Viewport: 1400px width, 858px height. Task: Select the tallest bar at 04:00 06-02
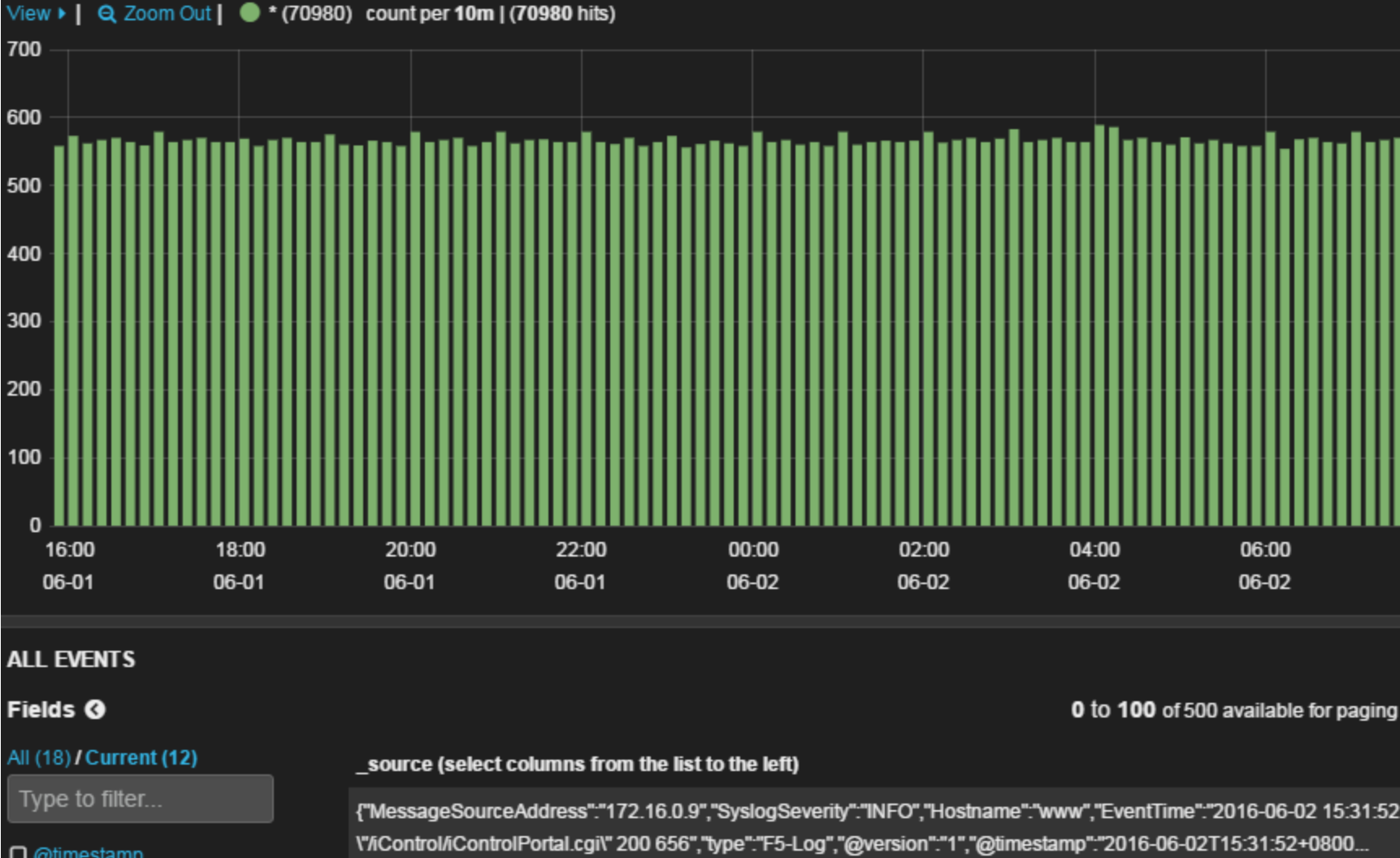pos(1099,325)
